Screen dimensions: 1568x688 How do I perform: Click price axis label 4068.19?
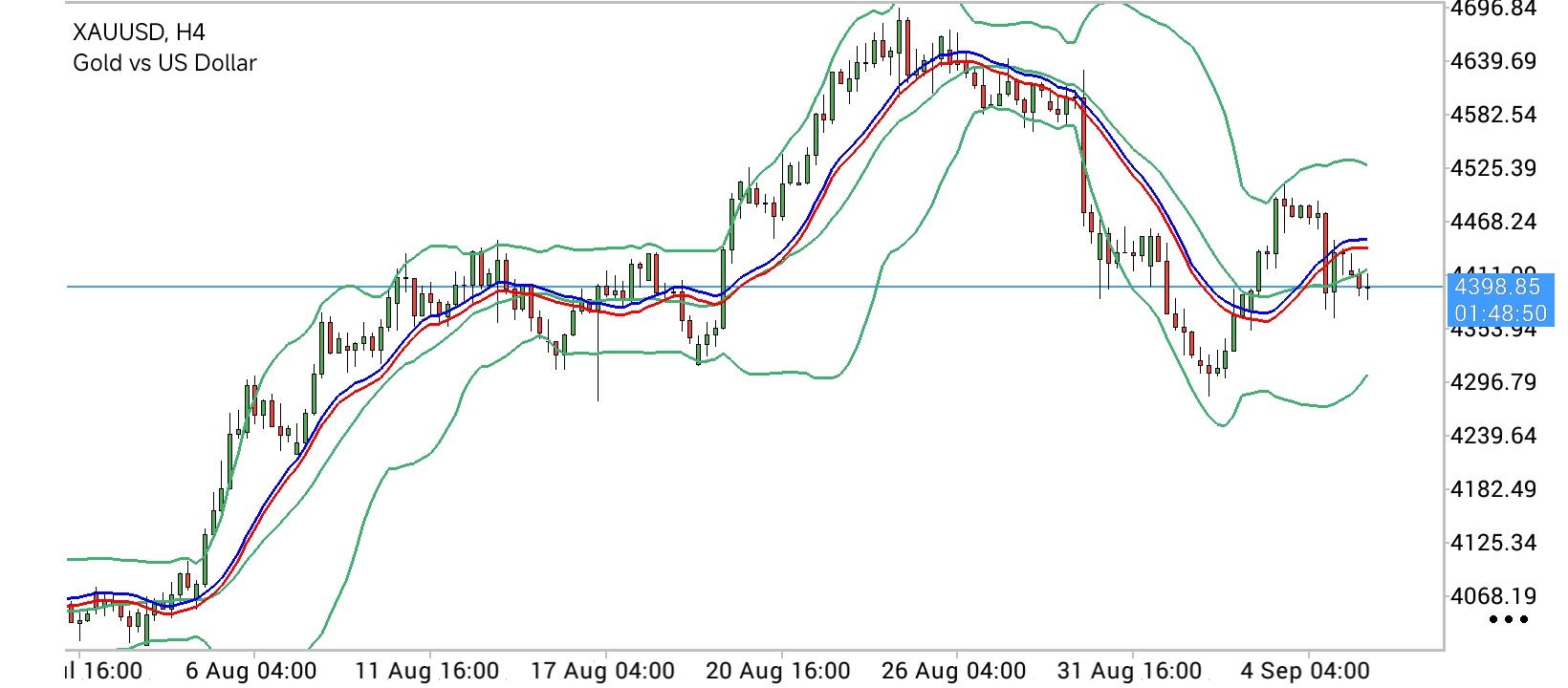click(1493, 597)
